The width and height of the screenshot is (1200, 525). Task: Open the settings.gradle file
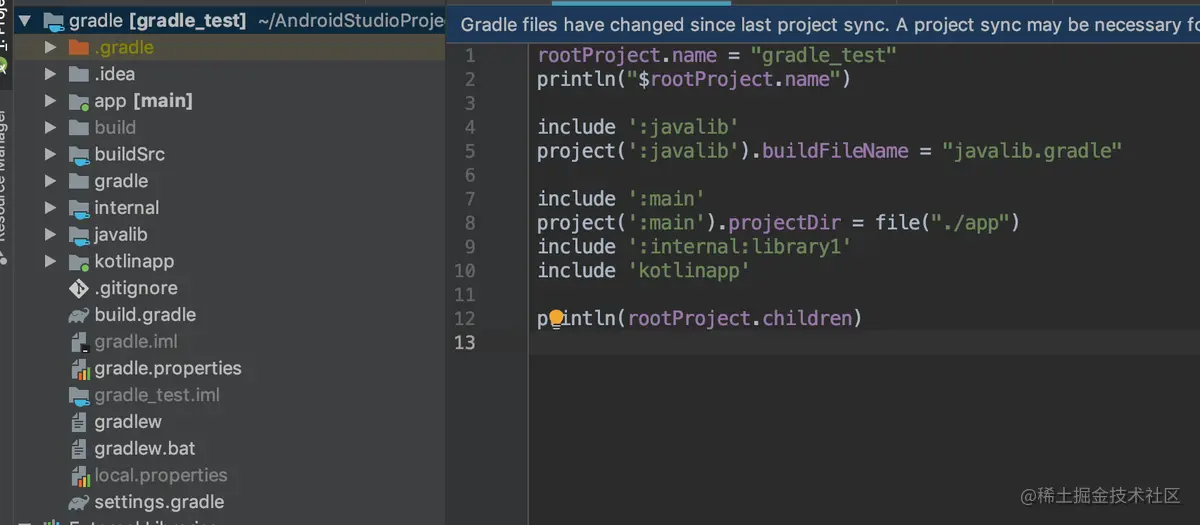tap(159, 502)
